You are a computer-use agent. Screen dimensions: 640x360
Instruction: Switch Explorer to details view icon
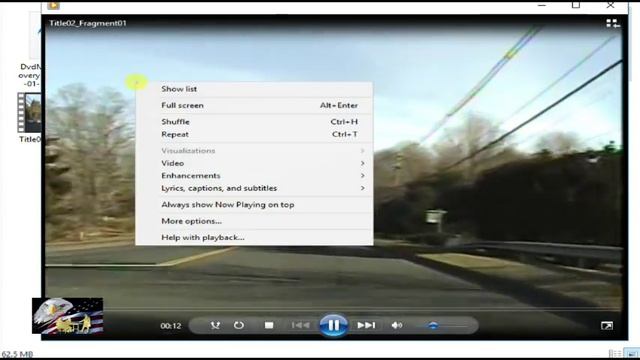(615, 353)
